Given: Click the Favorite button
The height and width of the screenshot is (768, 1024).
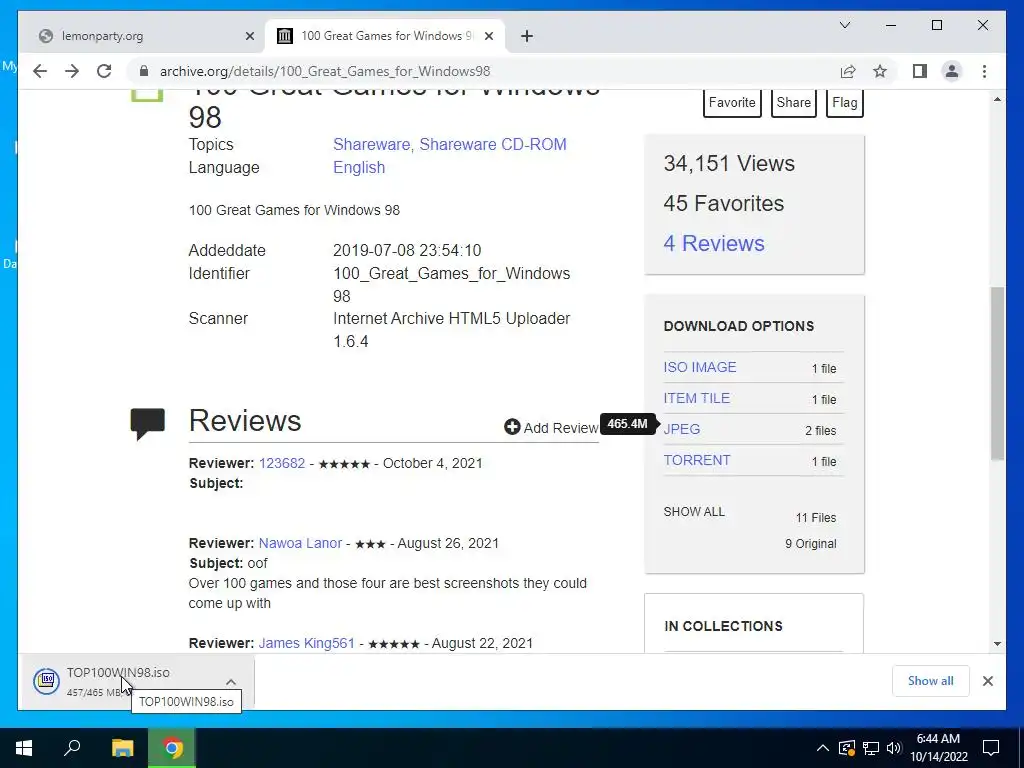Looking at the screenshot, I should [732, 103].
